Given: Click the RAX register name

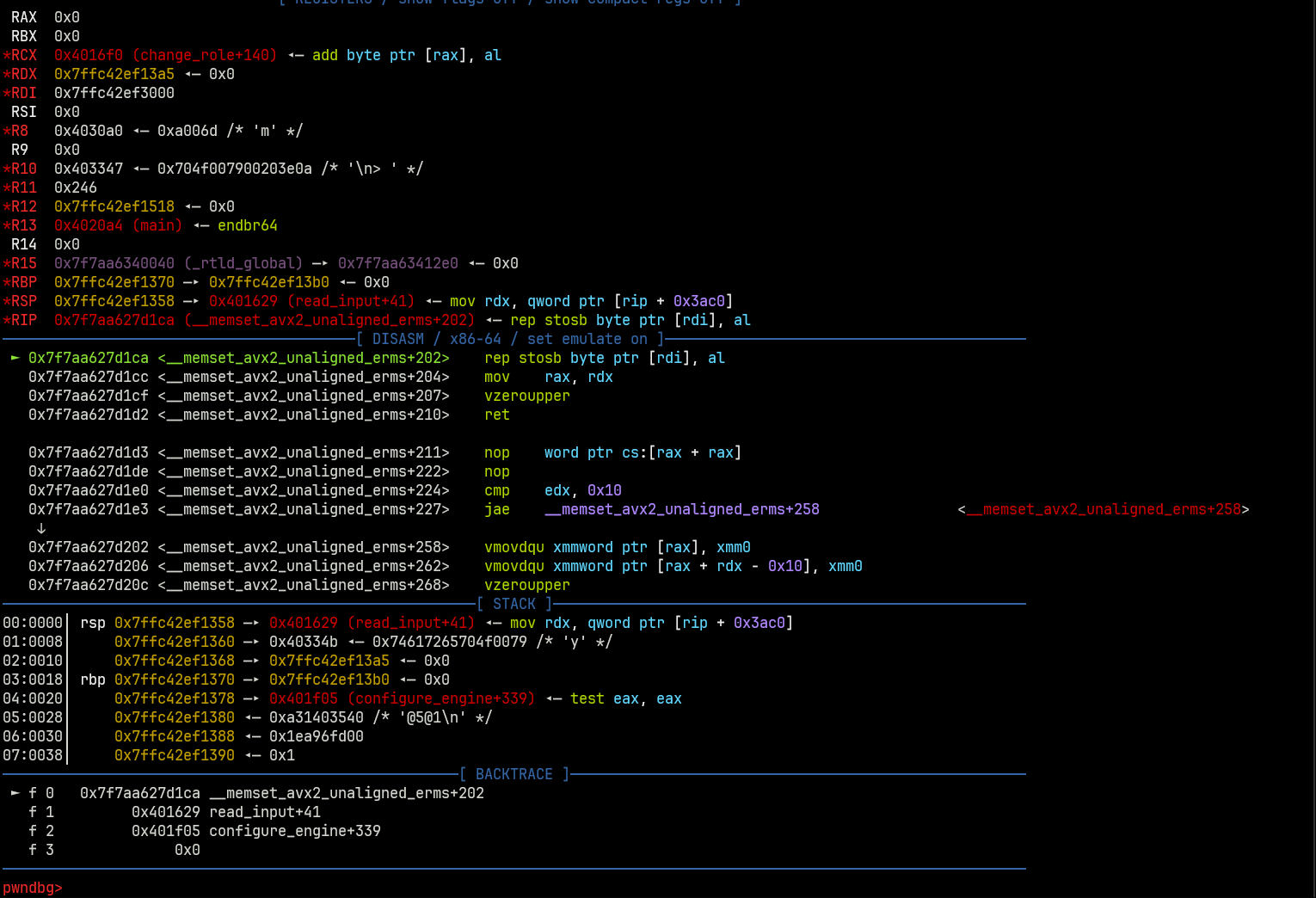Looking at the screenshot, I should [24, 17].
